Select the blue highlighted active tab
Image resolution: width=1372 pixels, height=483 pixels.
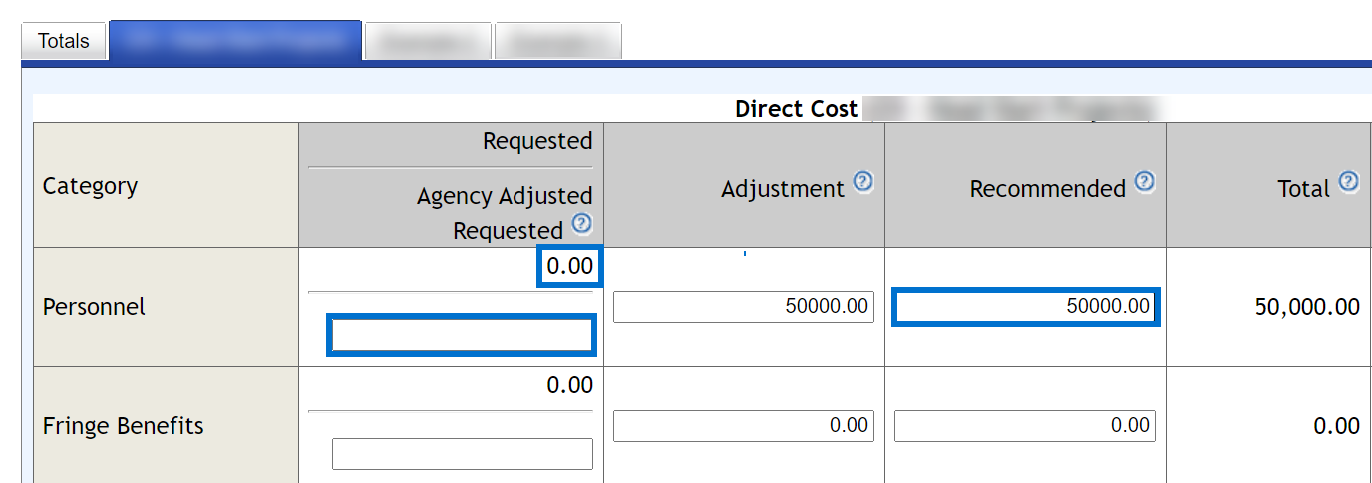click(235, 41)
